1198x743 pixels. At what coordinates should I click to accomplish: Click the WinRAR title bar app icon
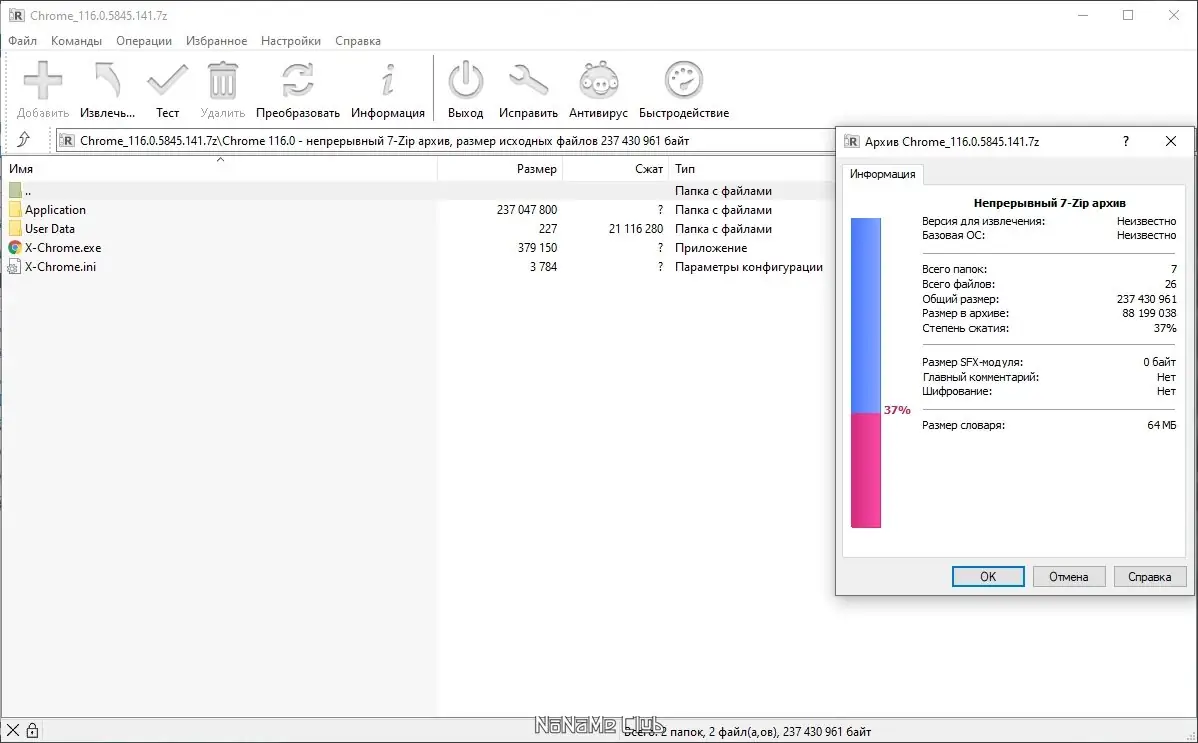point(17,15)
